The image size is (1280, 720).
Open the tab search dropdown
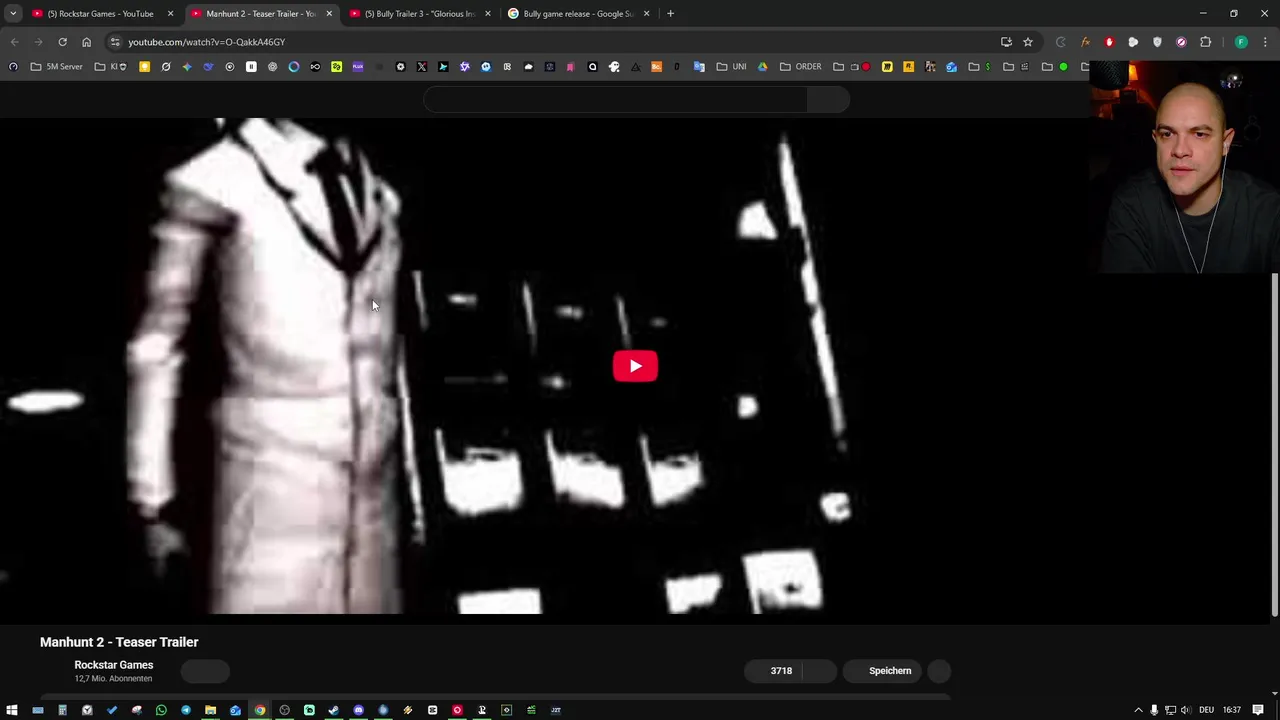(13, 14)
